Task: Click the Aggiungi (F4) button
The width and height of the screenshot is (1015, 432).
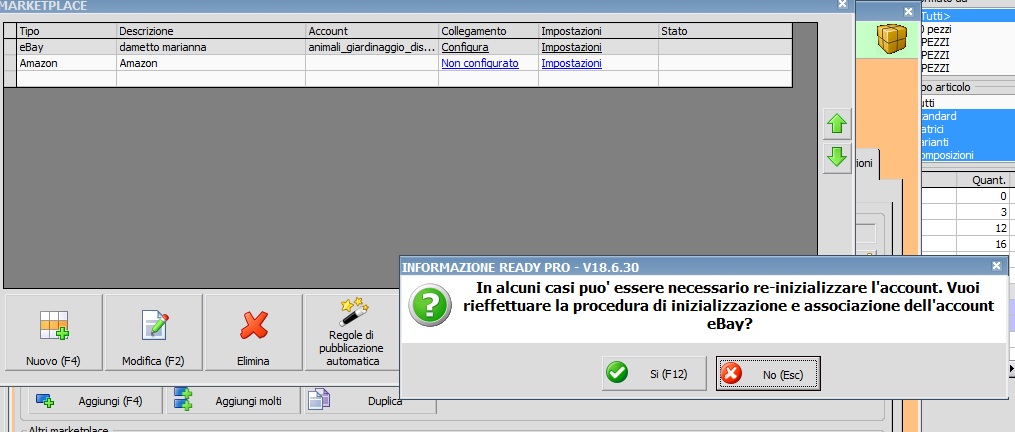Action: pyautogui.click(x=96, y=401)
